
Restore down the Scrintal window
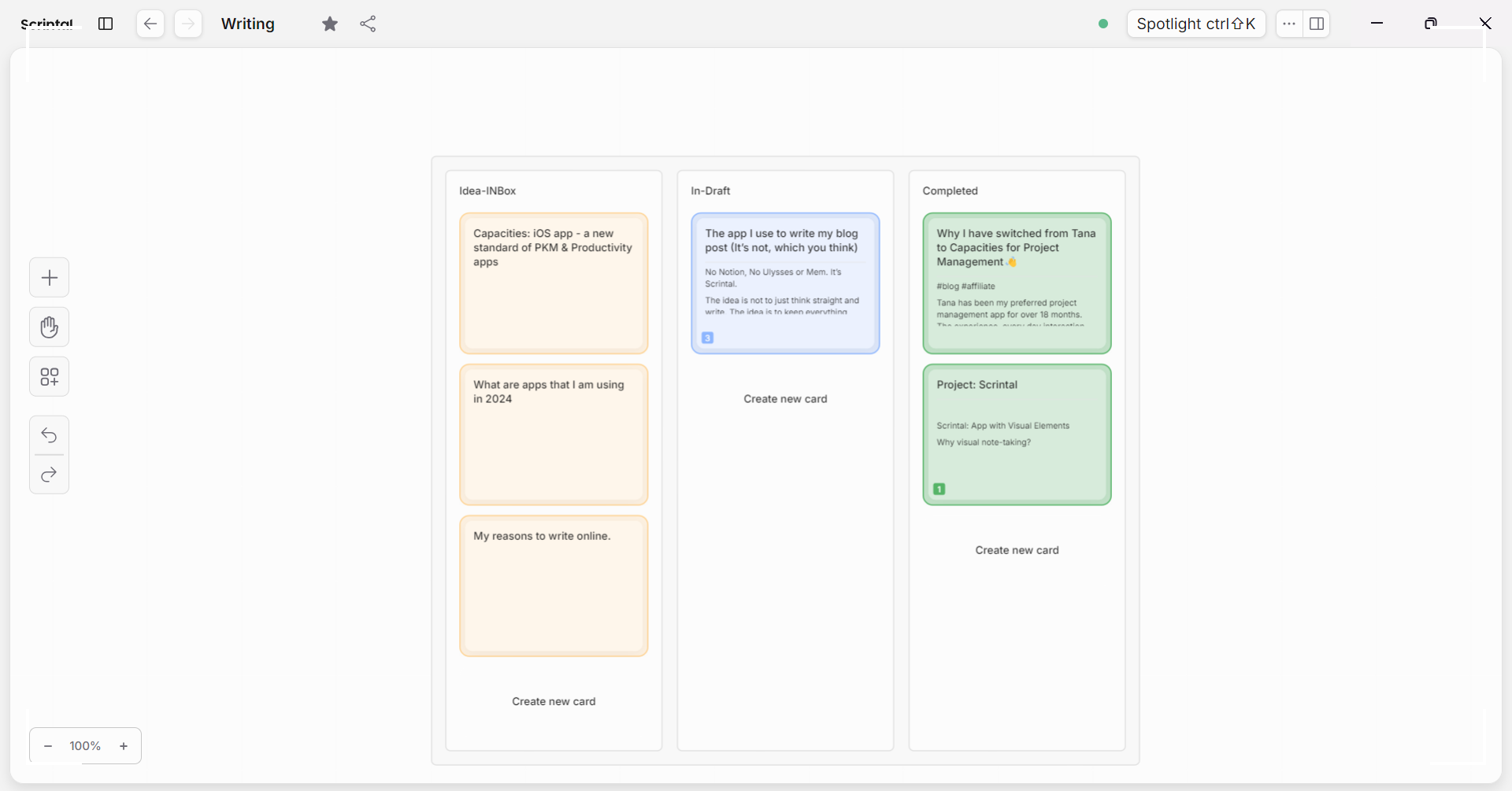tap(1431, 24)
